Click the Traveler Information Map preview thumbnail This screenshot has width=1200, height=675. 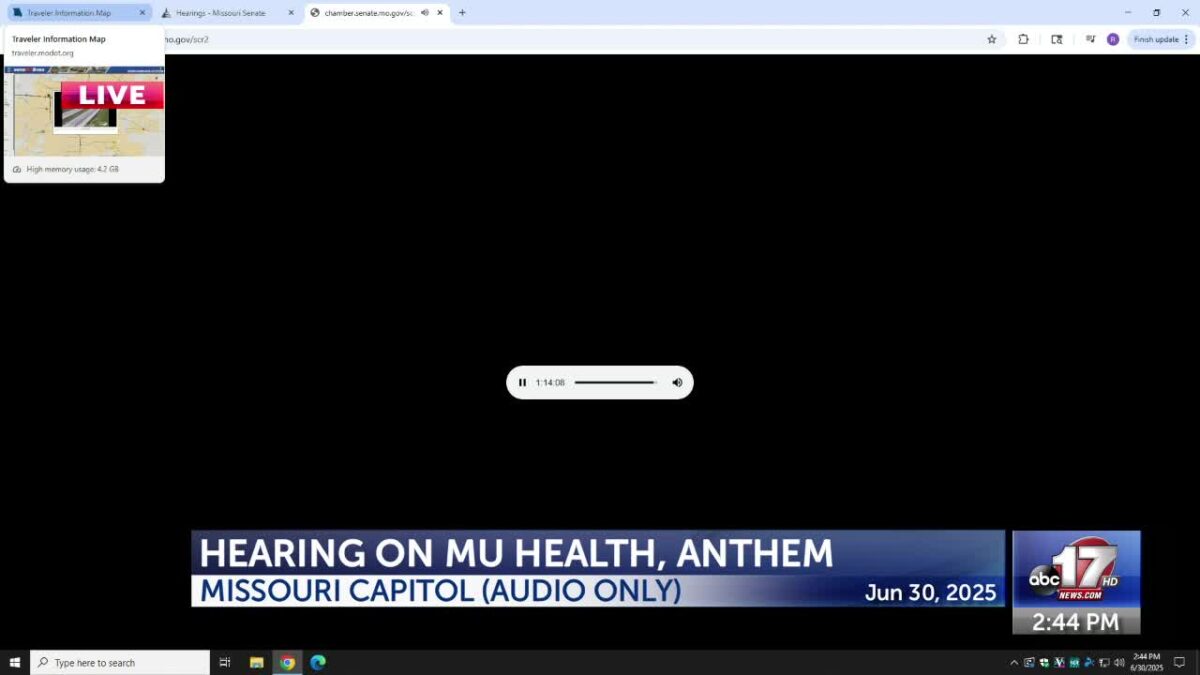pyautogui.click(x=85, y=111)
